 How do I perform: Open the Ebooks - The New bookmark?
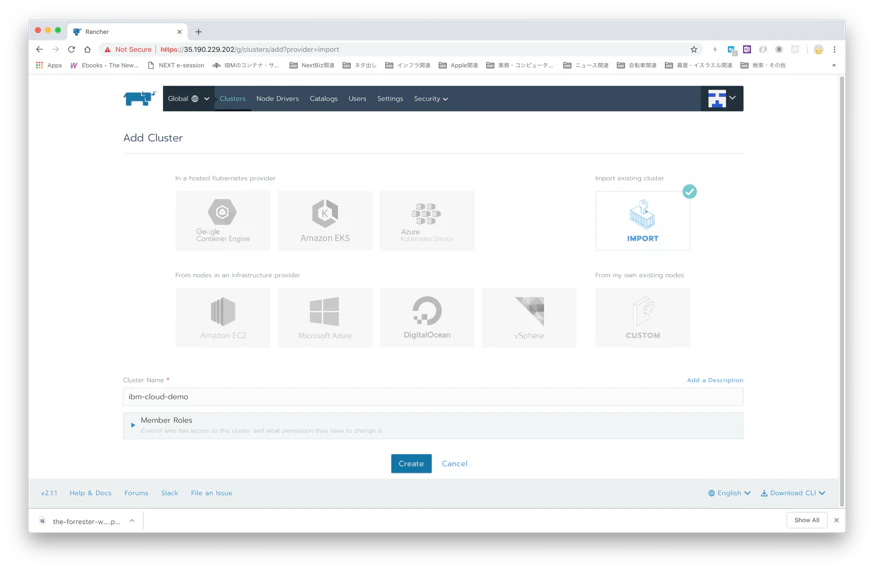(x=104, y=65)
